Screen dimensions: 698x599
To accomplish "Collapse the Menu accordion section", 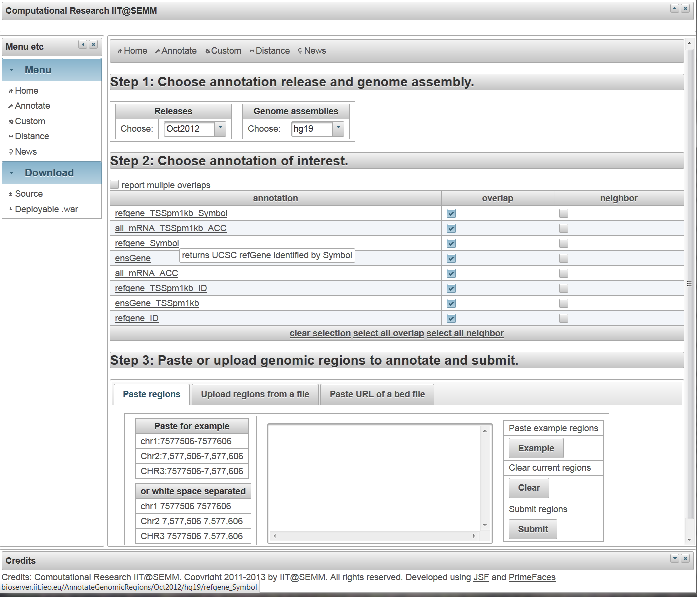I will point(52,70).
